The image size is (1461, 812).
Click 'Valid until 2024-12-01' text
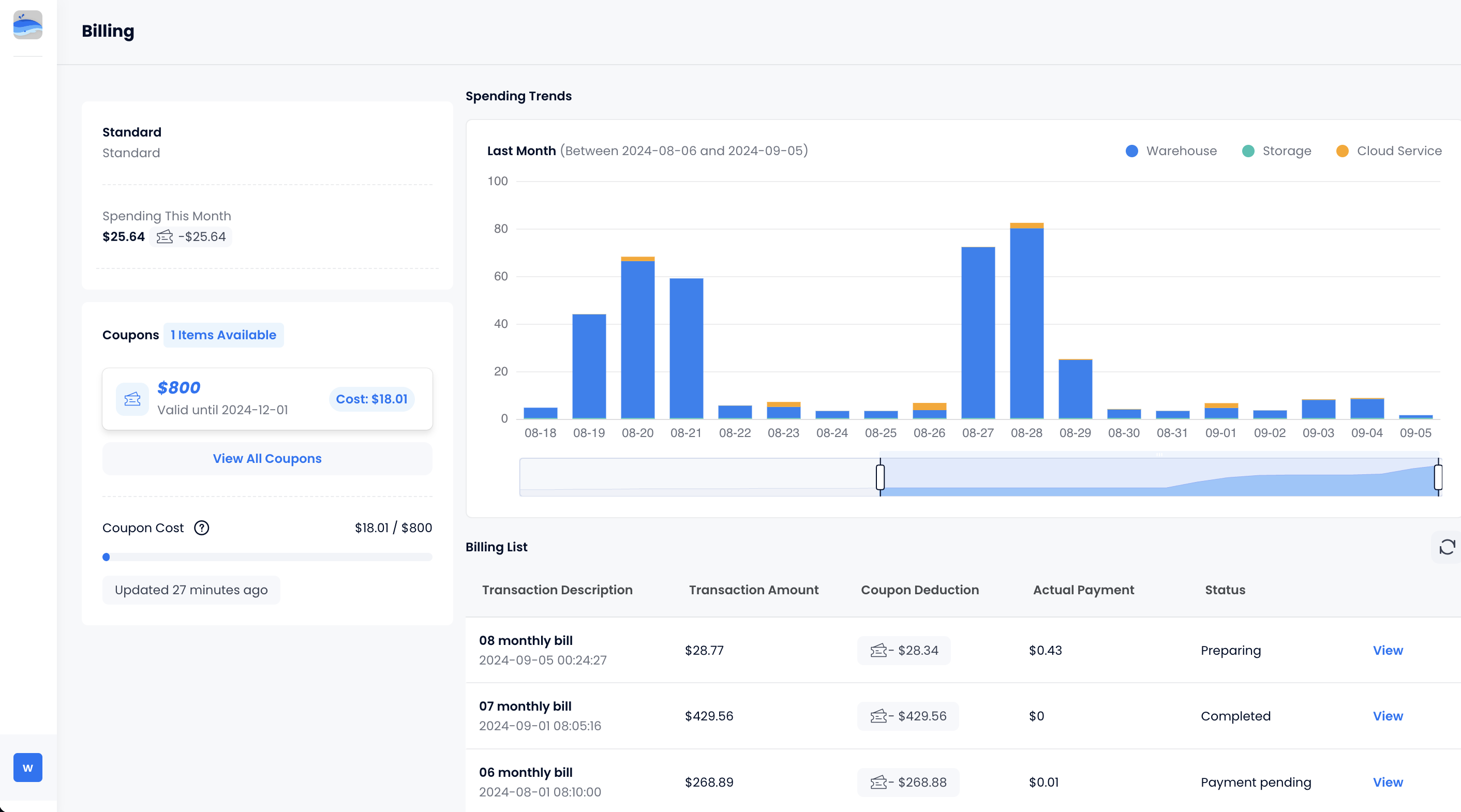click(x=222, y=410)
